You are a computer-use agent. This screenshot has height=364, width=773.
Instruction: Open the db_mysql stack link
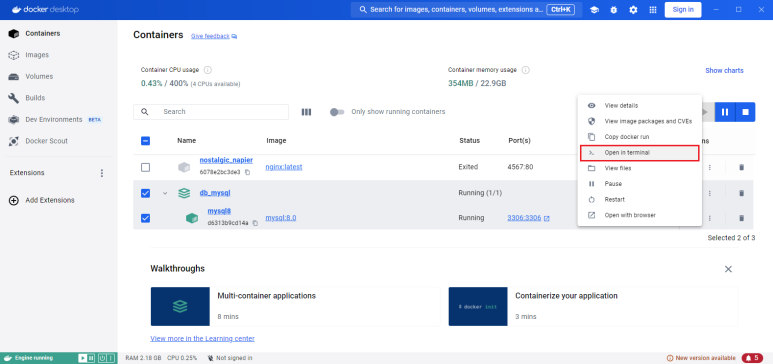(x=215, y=193)
